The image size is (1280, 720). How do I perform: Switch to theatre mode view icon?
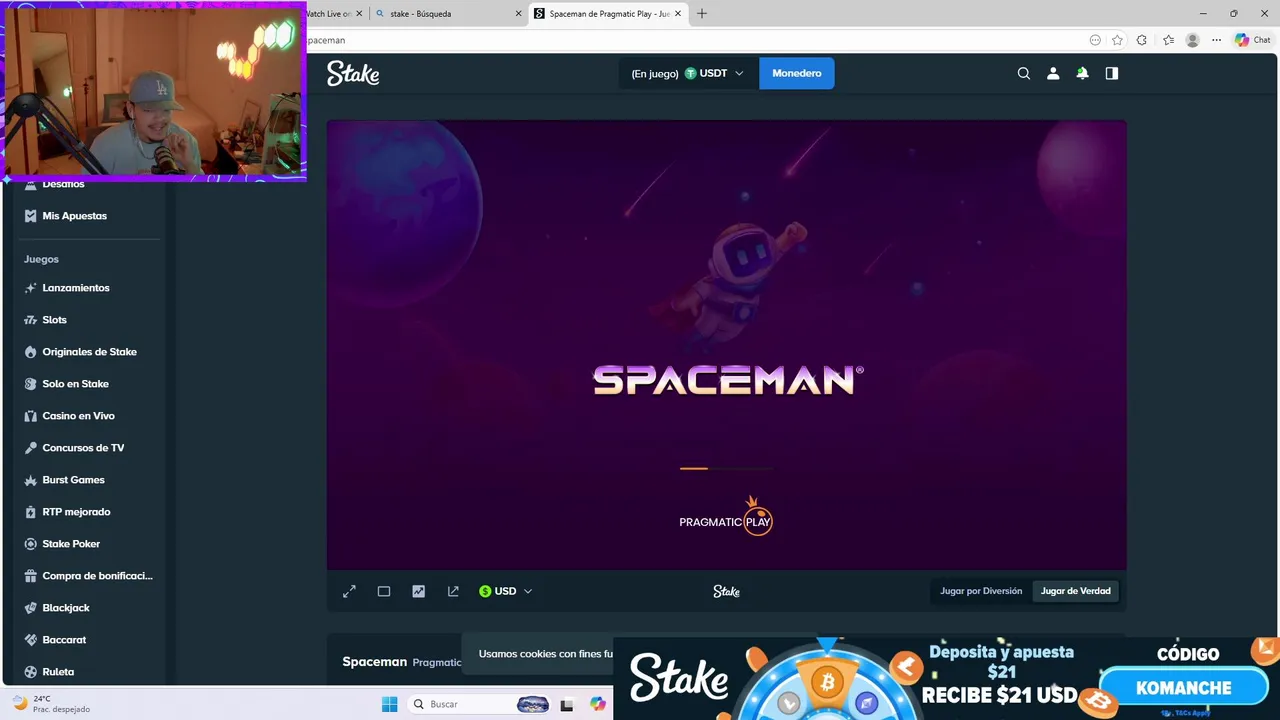(x=384, y=591)
